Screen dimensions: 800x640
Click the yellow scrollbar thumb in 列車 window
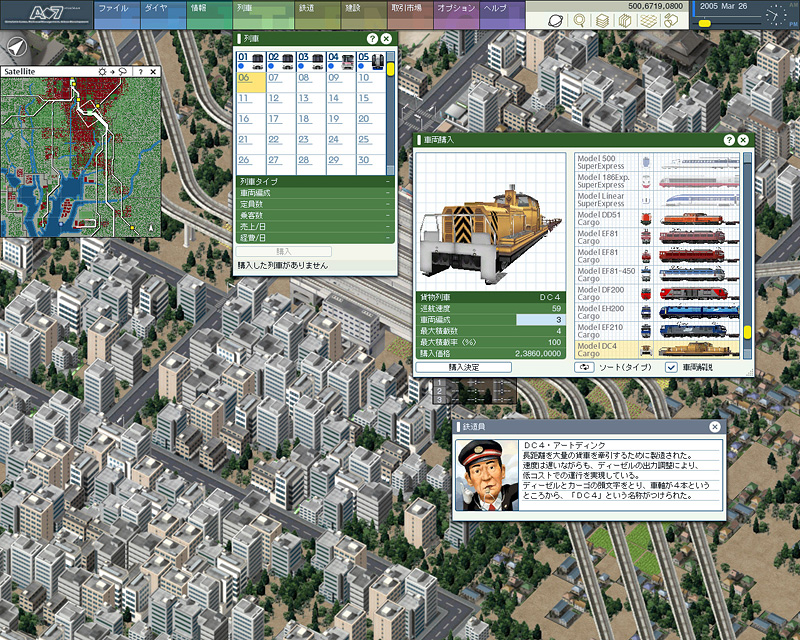390,69
